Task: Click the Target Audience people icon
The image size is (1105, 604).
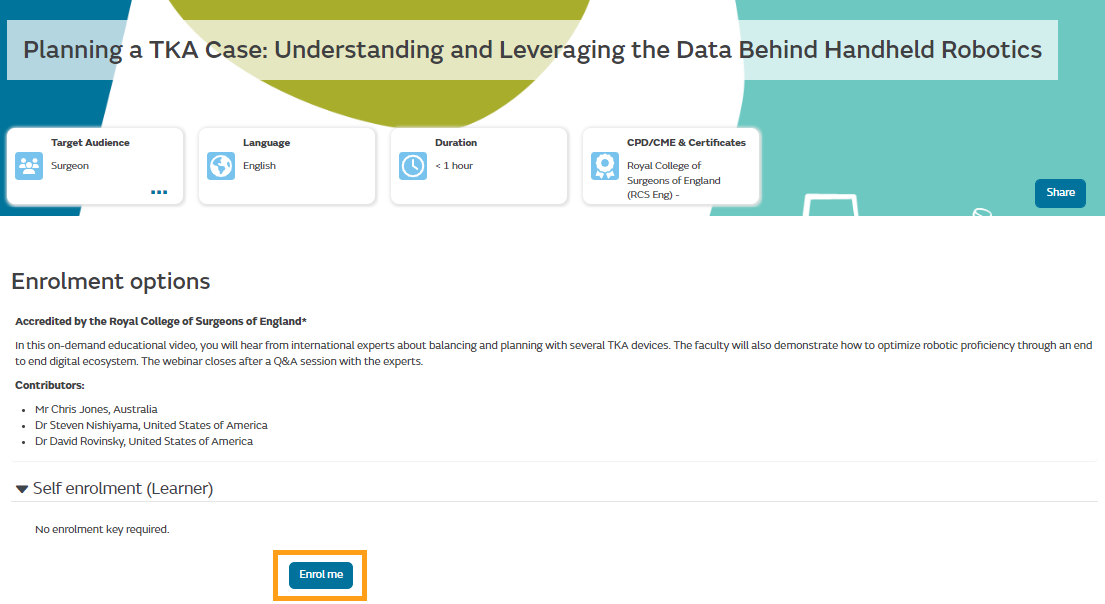Action: 29,166
